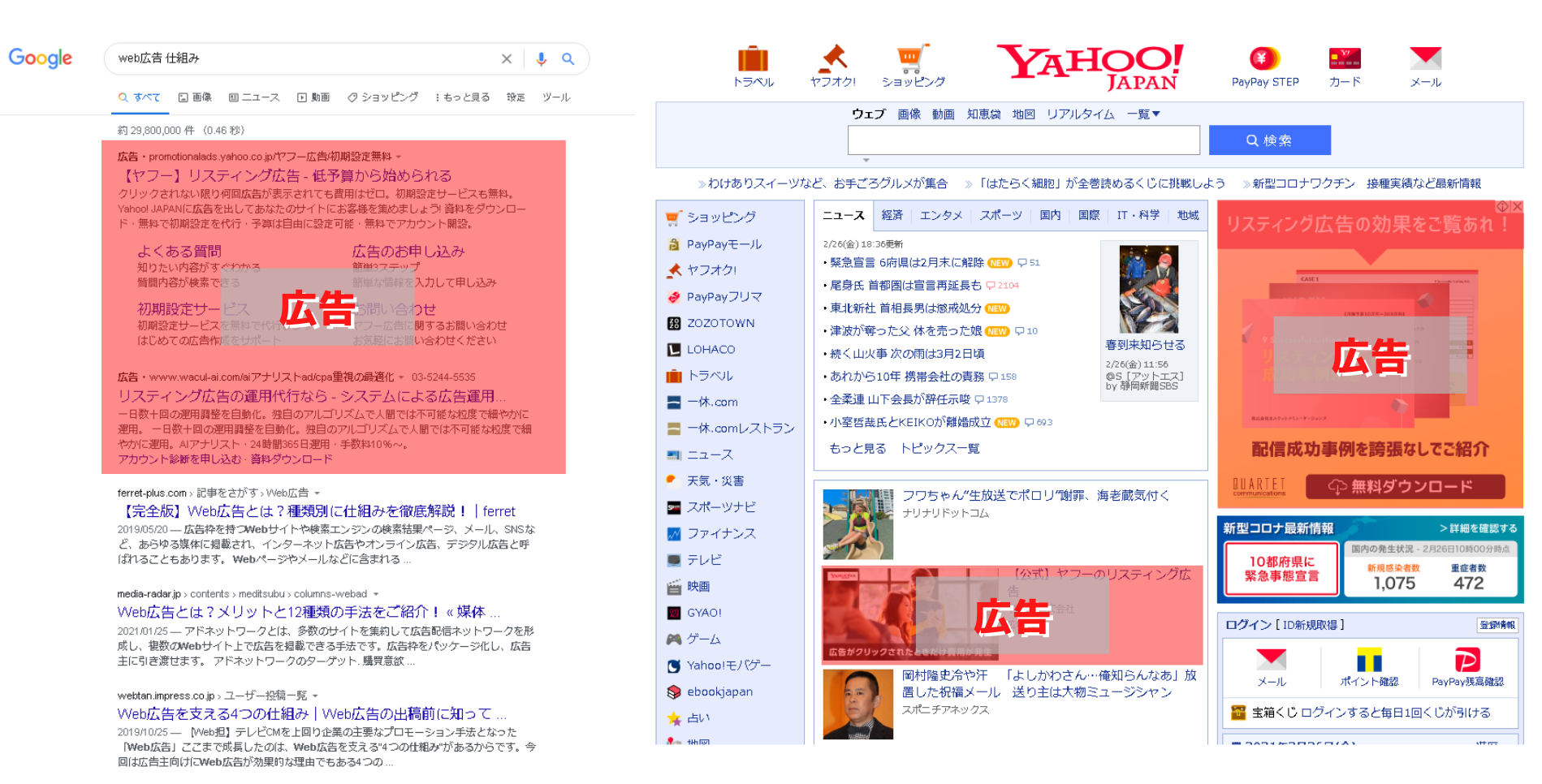
Task: Open the 春到来知らせる news photo
Action: 1148,290
